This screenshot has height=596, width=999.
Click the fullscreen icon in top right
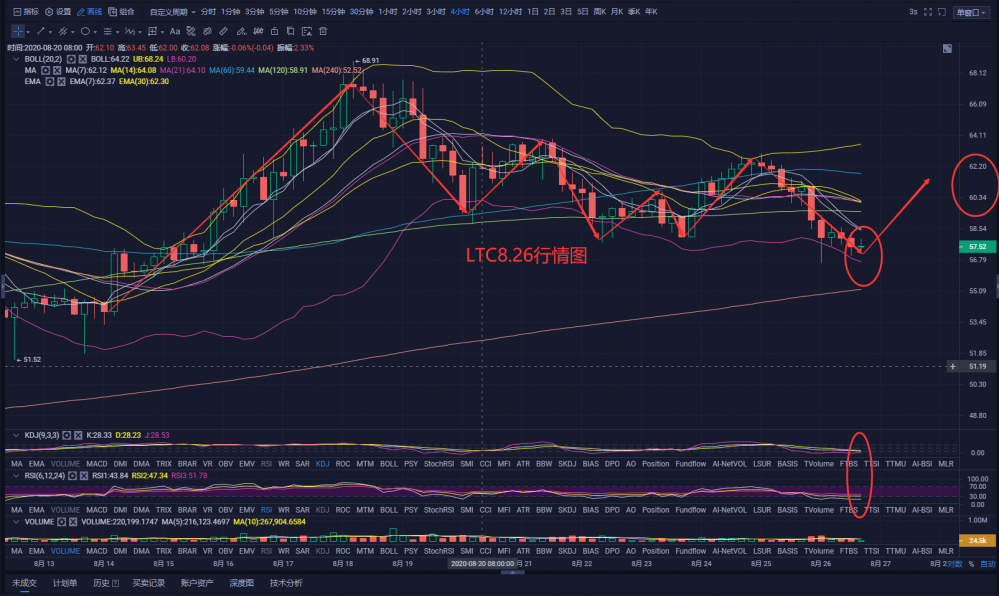tap(928, 12)
